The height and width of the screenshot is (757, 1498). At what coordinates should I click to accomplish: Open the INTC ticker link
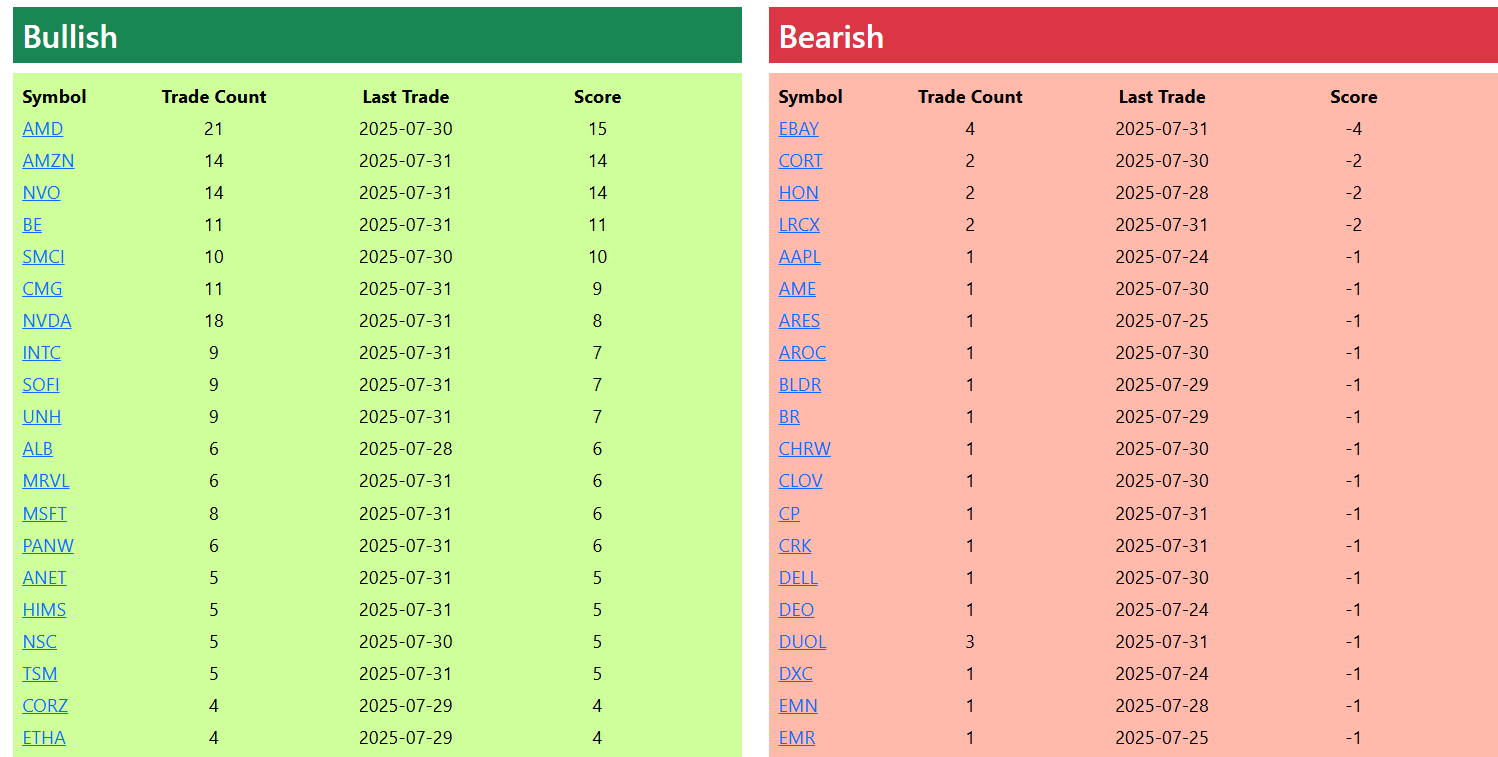point(42,353)
